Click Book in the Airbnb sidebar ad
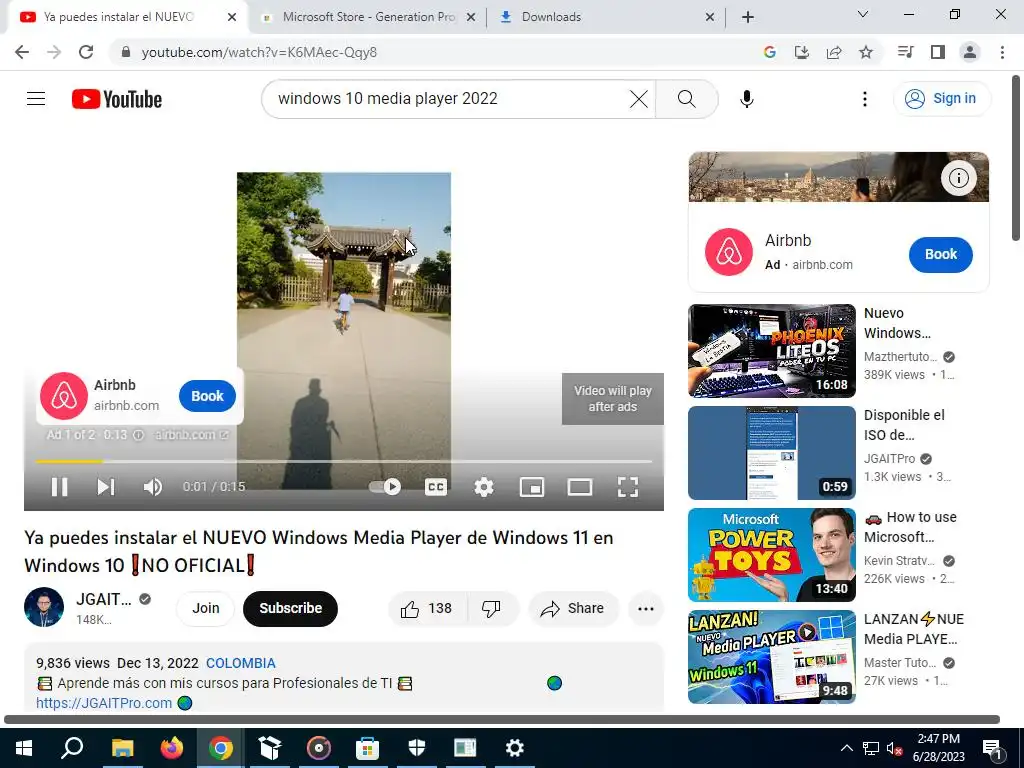1024x768 pixels. (940, 255)
